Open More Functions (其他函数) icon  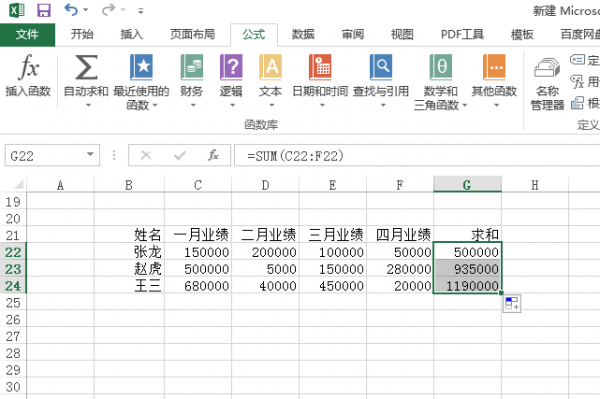(x=494, y=67)
